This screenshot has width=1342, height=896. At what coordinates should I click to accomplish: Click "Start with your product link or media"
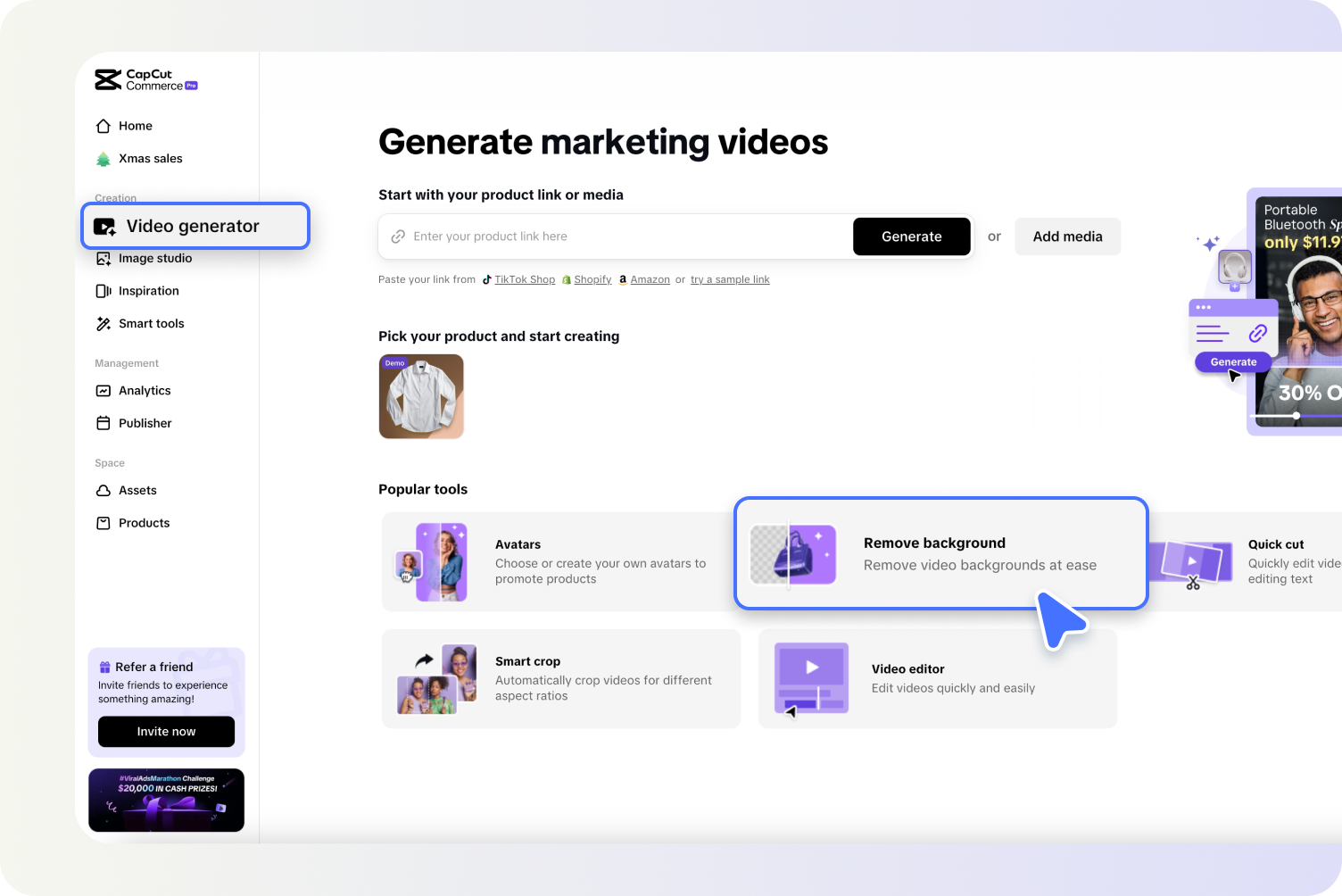pos(501,195)
